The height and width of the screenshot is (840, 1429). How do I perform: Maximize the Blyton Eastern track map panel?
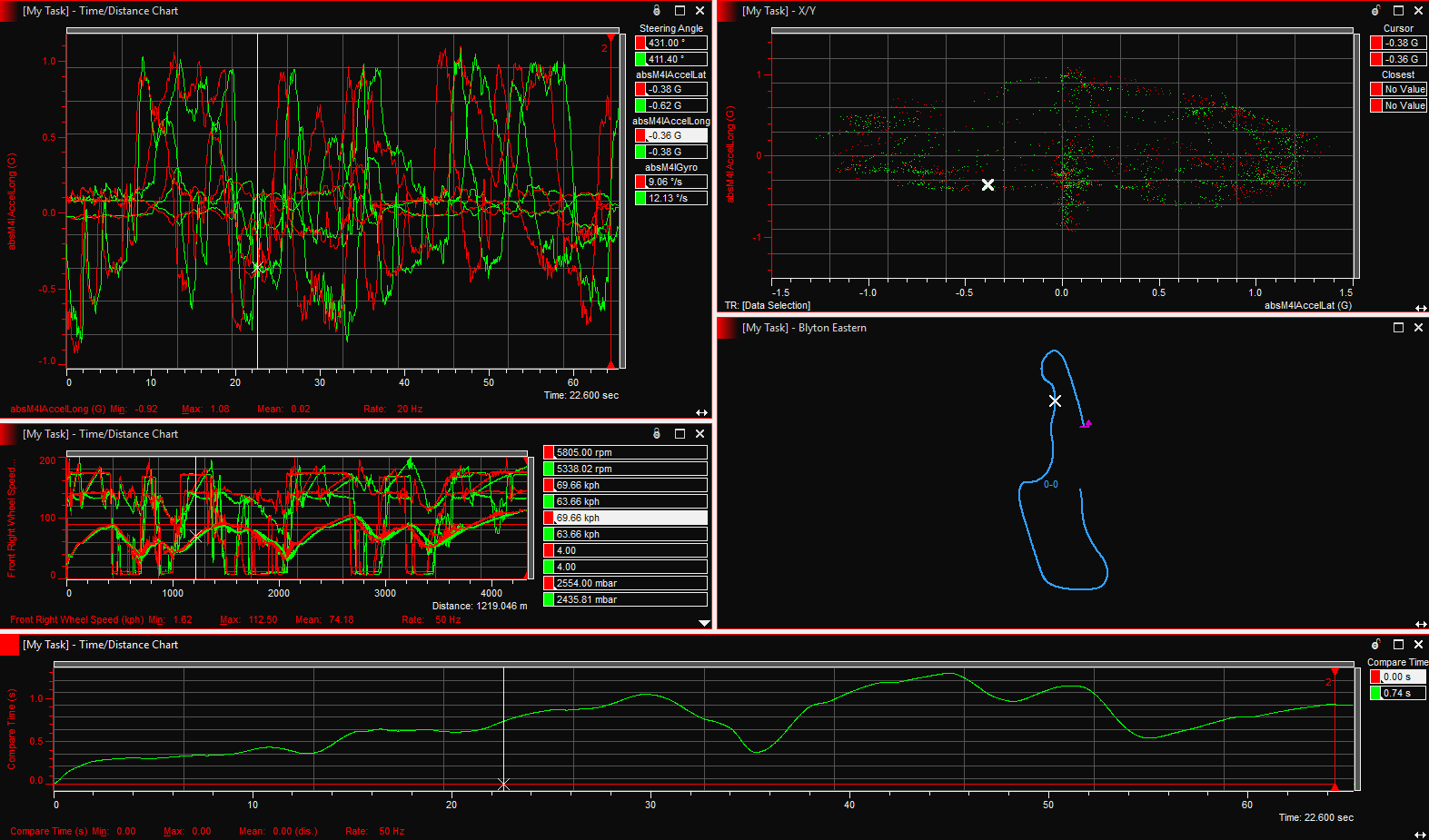[x=1398, y=328]
